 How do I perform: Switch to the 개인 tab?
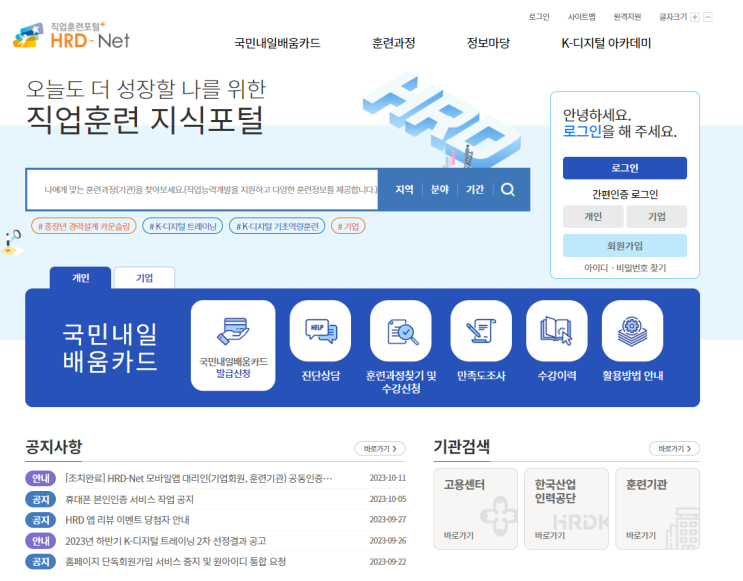click(81, 278)
